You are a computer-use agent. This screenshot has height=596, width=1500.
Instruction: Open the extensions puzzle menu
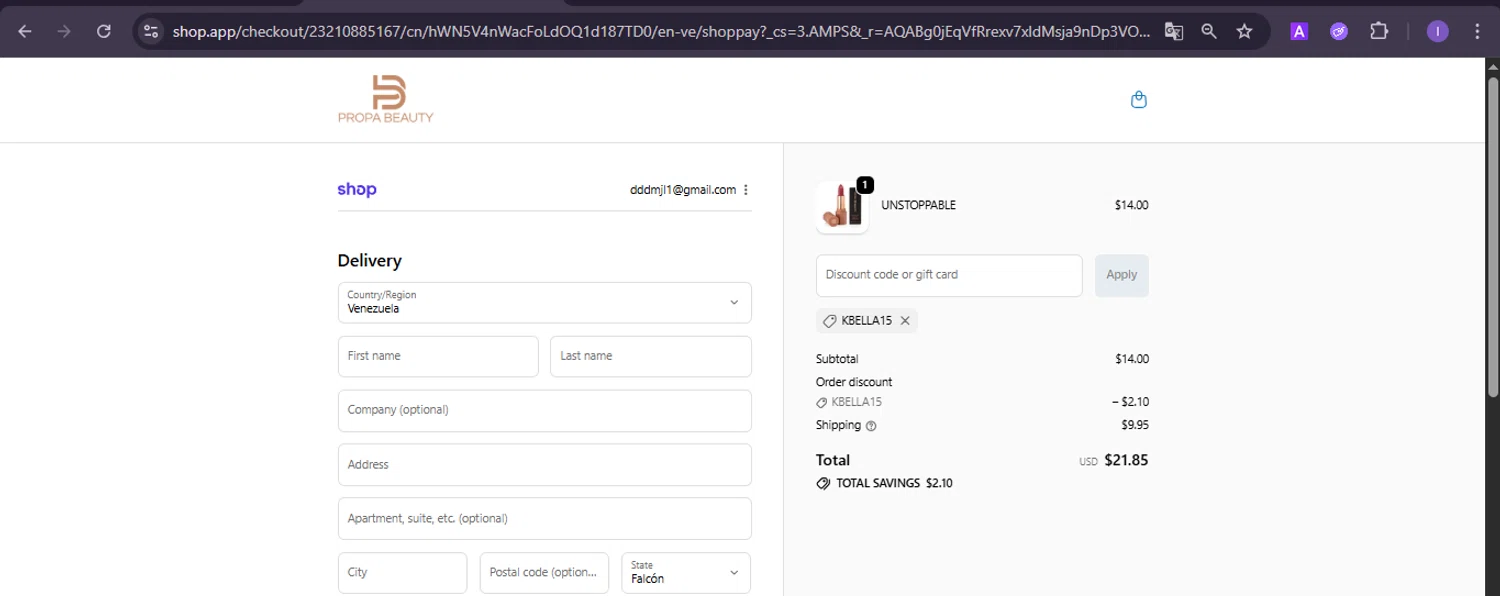point(1379,31)
